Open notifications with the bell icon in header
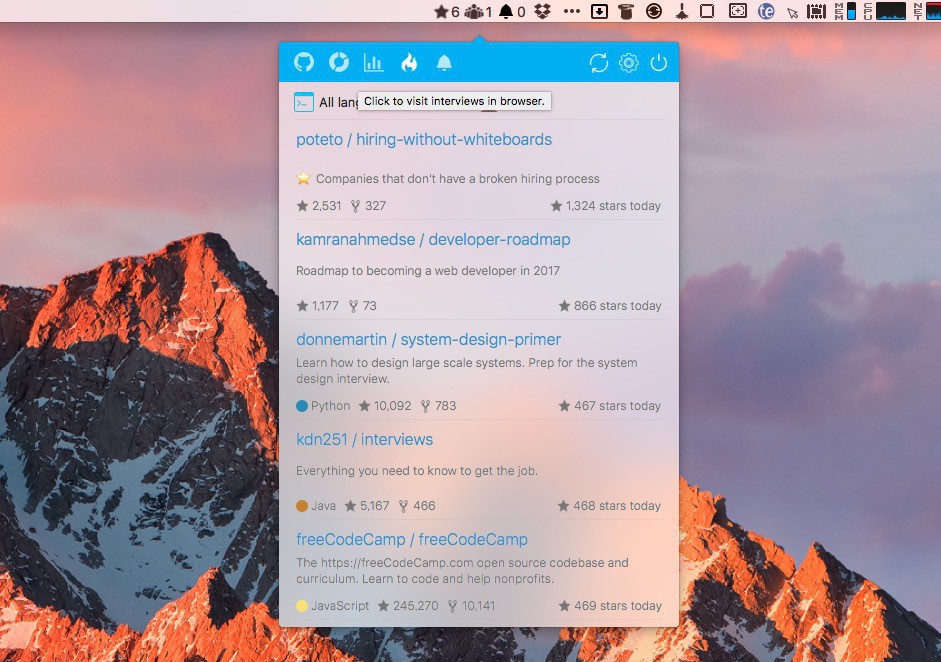Image resolution: width=941 pixels, height=662 pixels. pyautogui.click(x=444, y=63)
